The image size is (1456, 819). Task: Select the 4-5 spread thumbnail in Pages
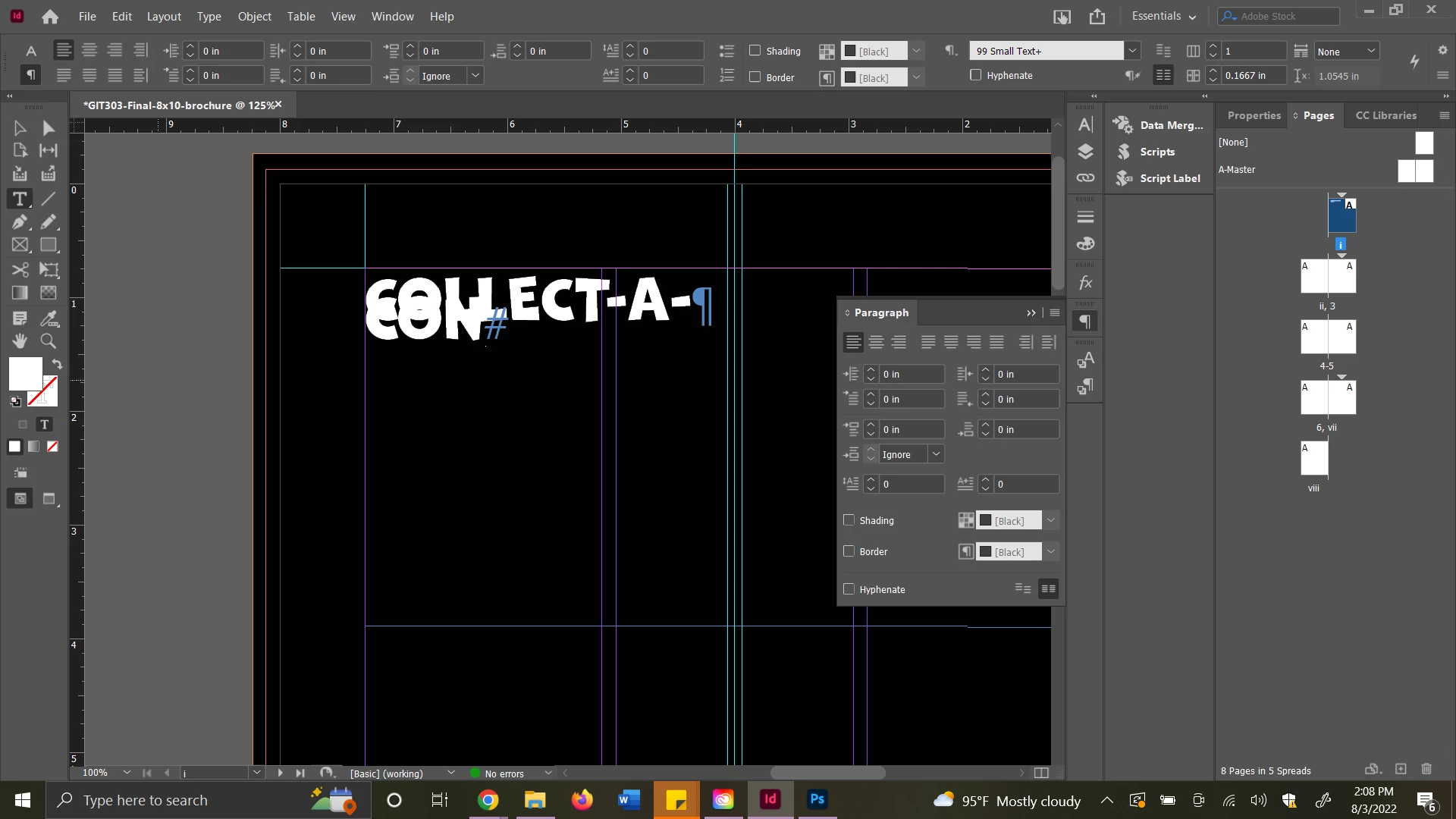click(x=1328, y=337)
